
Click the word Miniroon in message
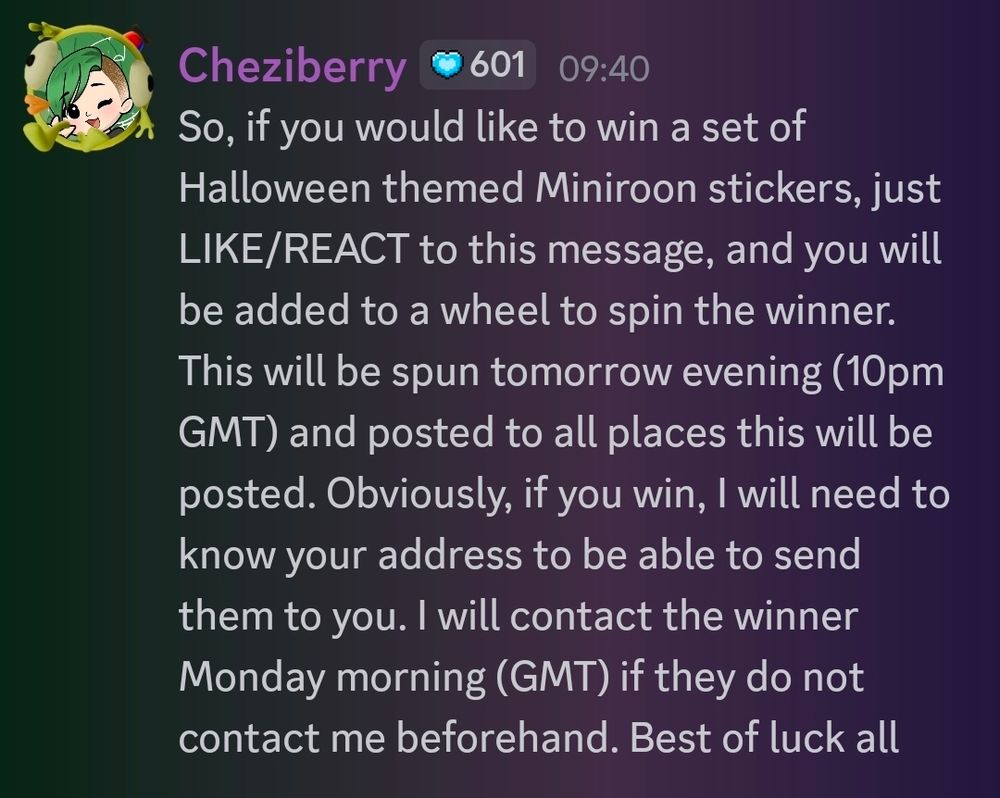pos(616,188)
